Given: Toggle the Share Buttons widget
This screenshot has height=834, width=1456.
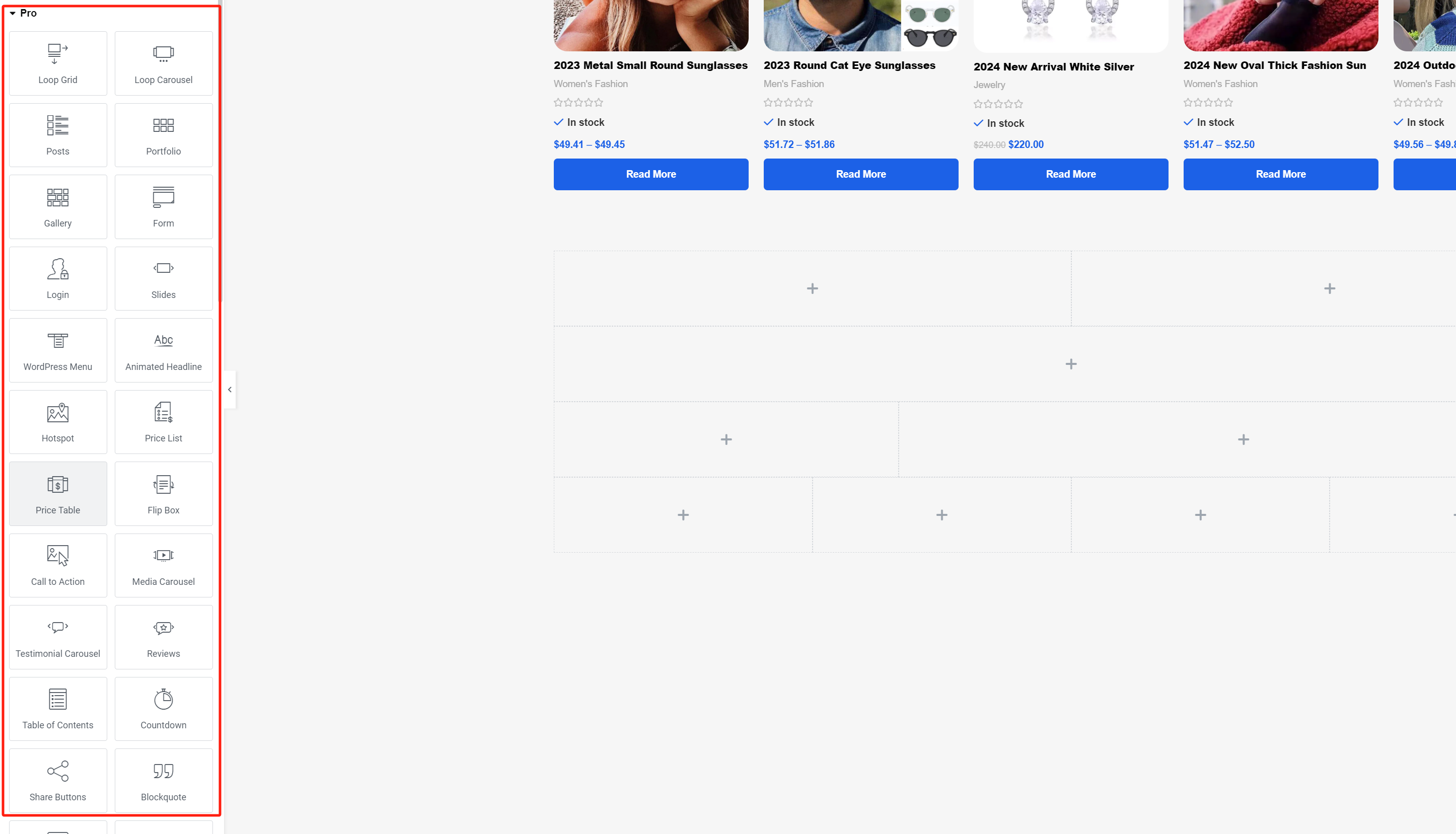Looking at the screenshot, I should pos(57,780).
